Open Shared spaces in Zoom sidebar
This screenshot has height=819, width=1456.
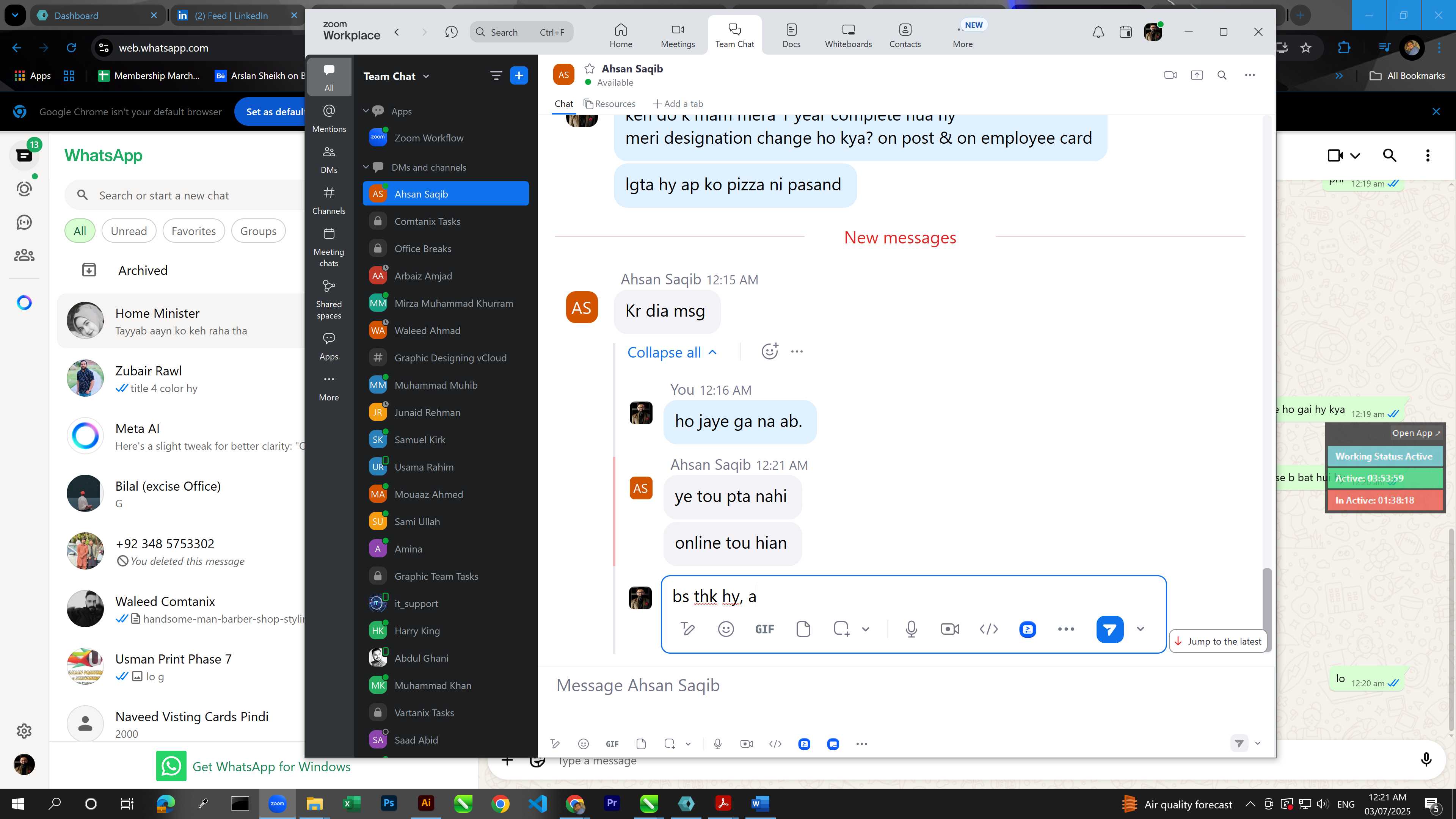pyautogui.click(x=329, y=300)
